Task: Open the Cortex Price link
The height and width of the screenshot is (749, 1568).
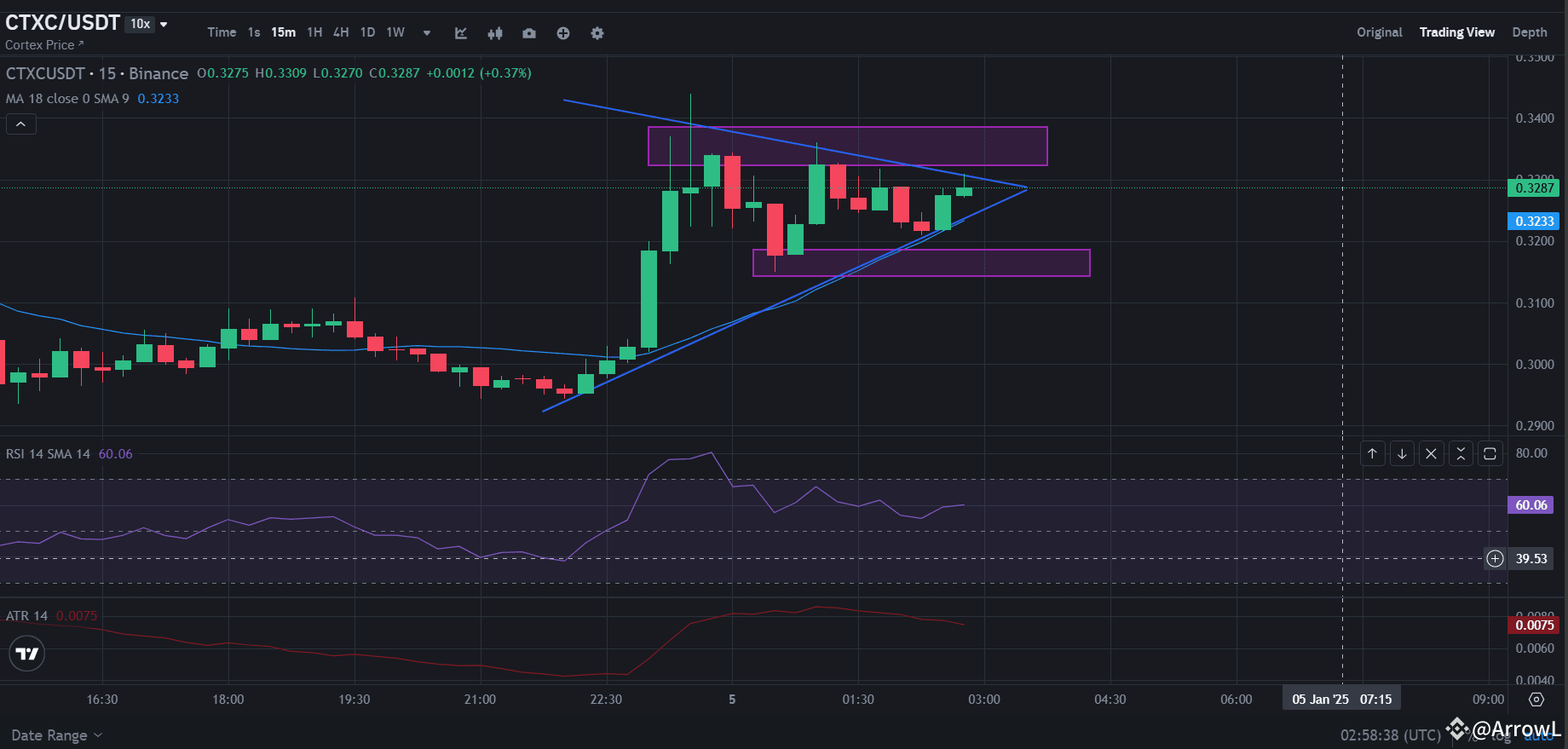Action: point(44,45)
